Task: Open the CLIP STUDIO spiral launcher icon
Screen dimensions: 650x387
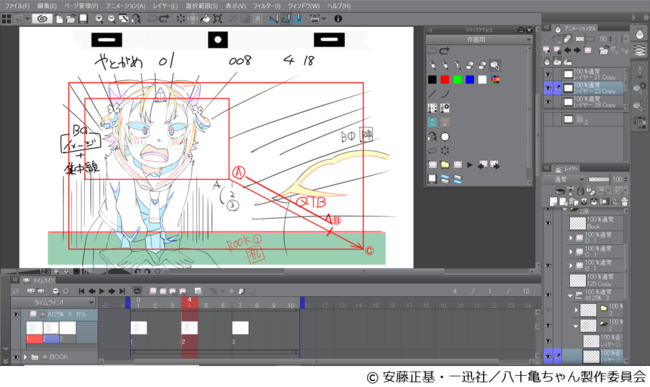Action: coord(42,19)
